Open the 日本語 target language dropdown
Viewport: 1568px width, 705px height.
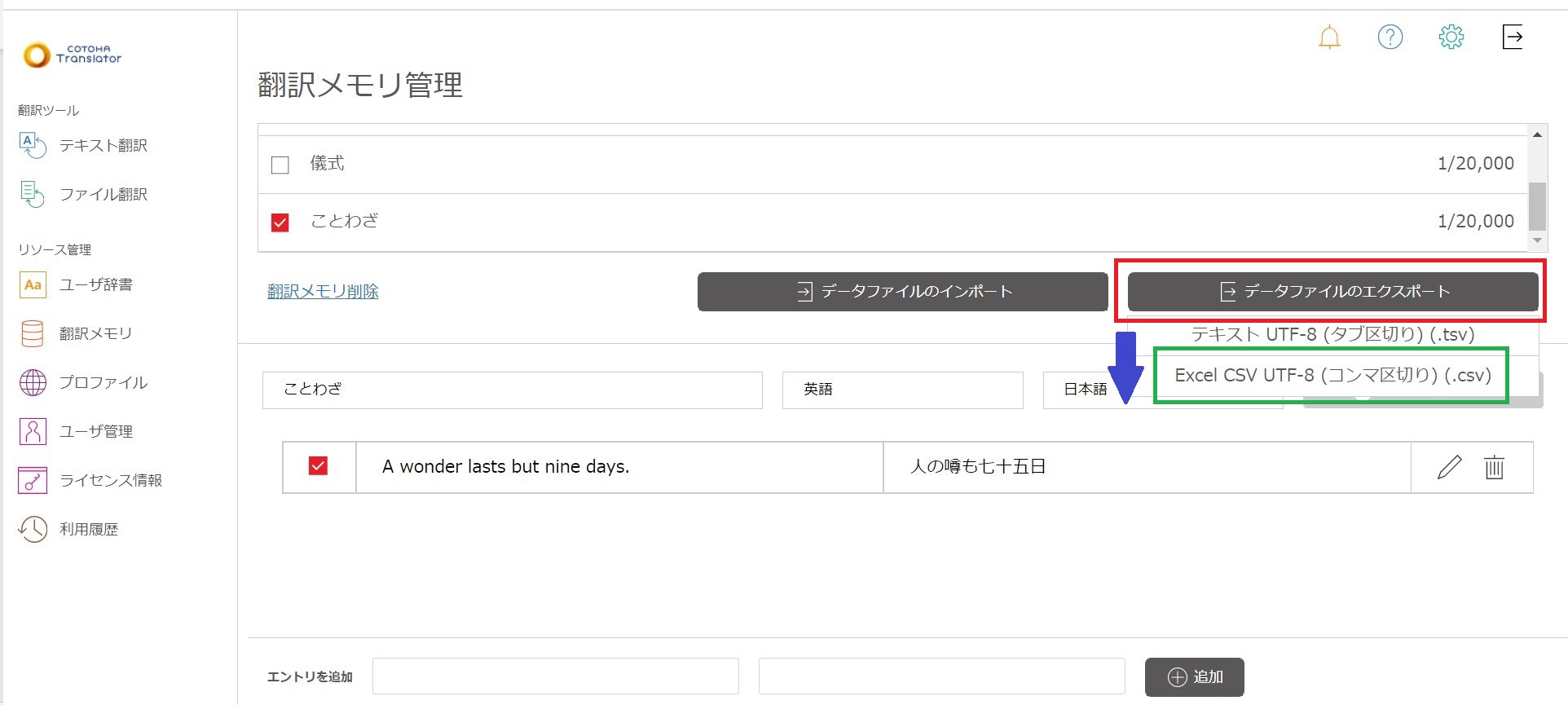pos(1084,390)
